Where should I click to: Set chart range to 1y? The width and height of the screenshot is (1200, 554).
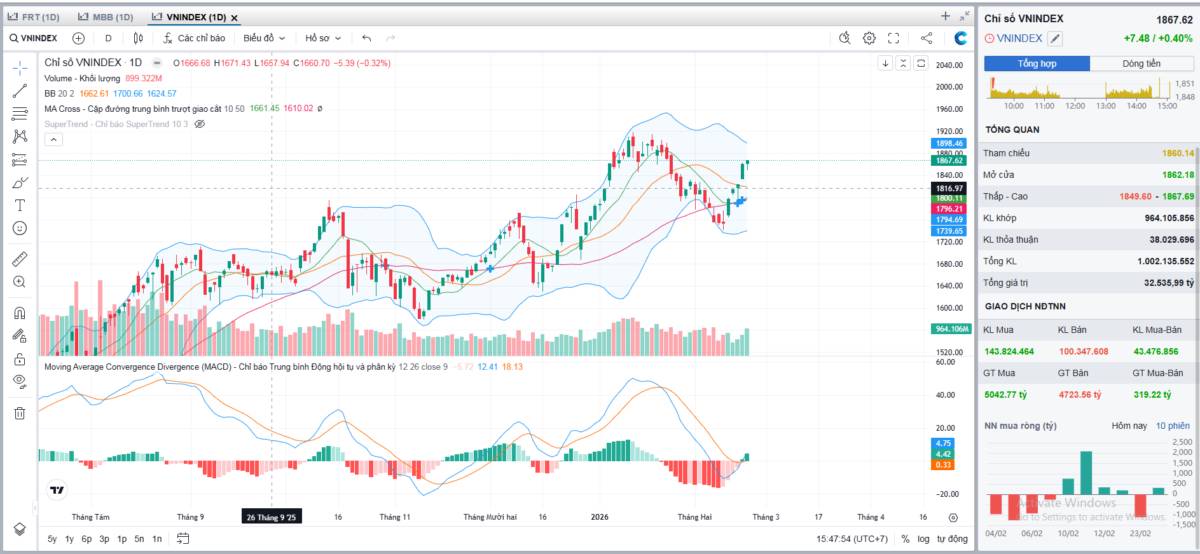pyautogui.click(x=69, y=539)
